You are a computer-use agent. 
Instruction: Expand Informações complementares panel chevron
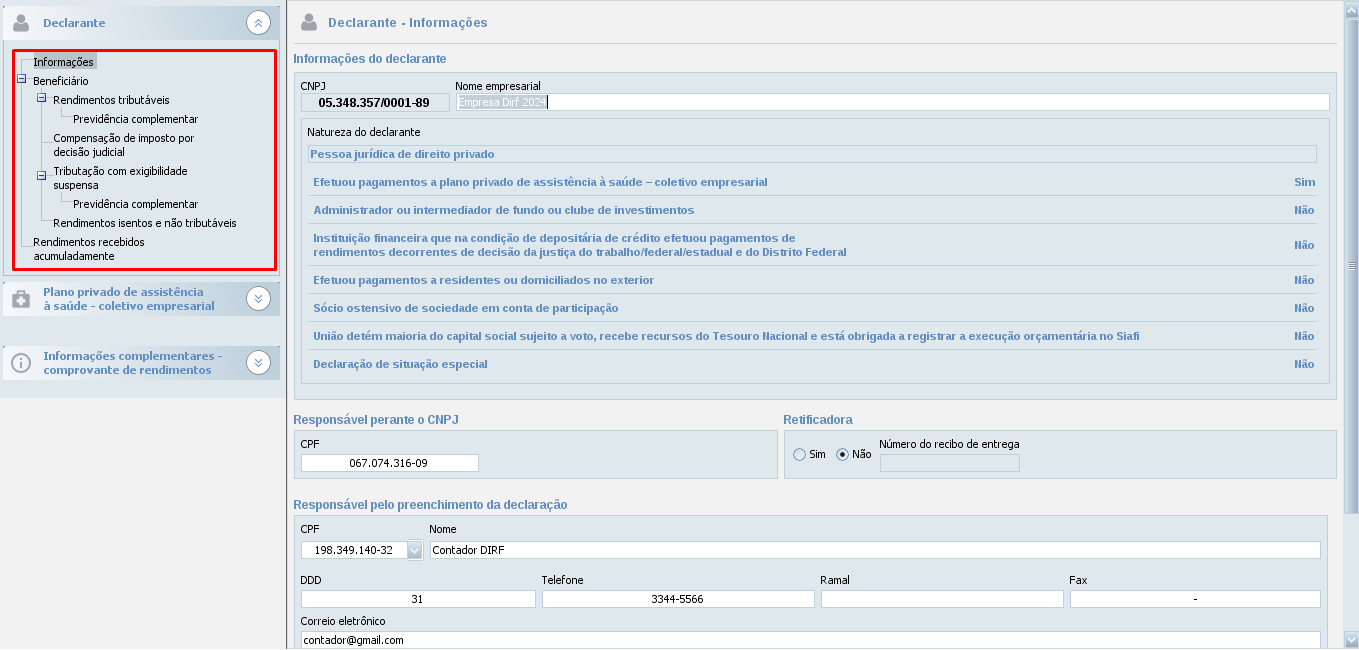tap(258, 362)
